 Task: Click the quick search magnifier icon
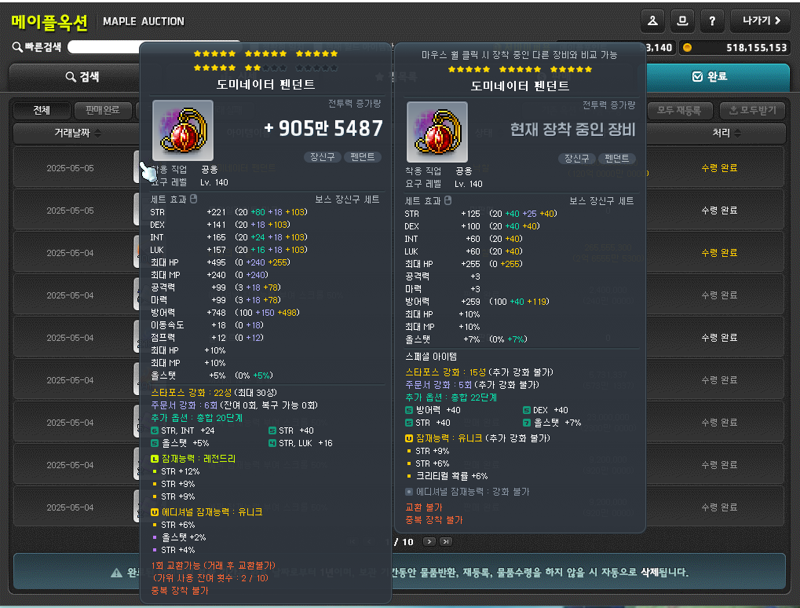tap(17, 47)
